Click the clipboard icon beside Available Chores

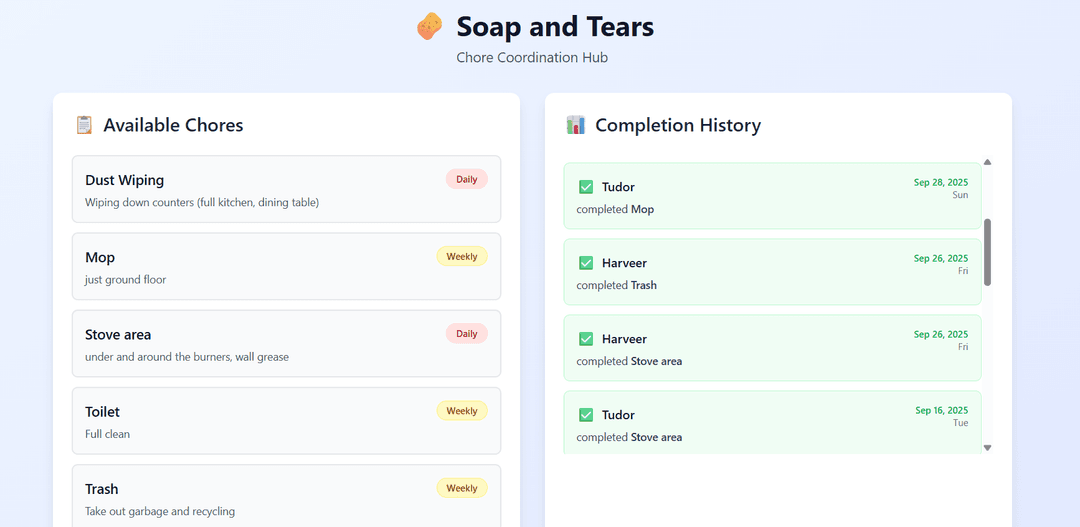pyautogui.click(x=84, y=125)
